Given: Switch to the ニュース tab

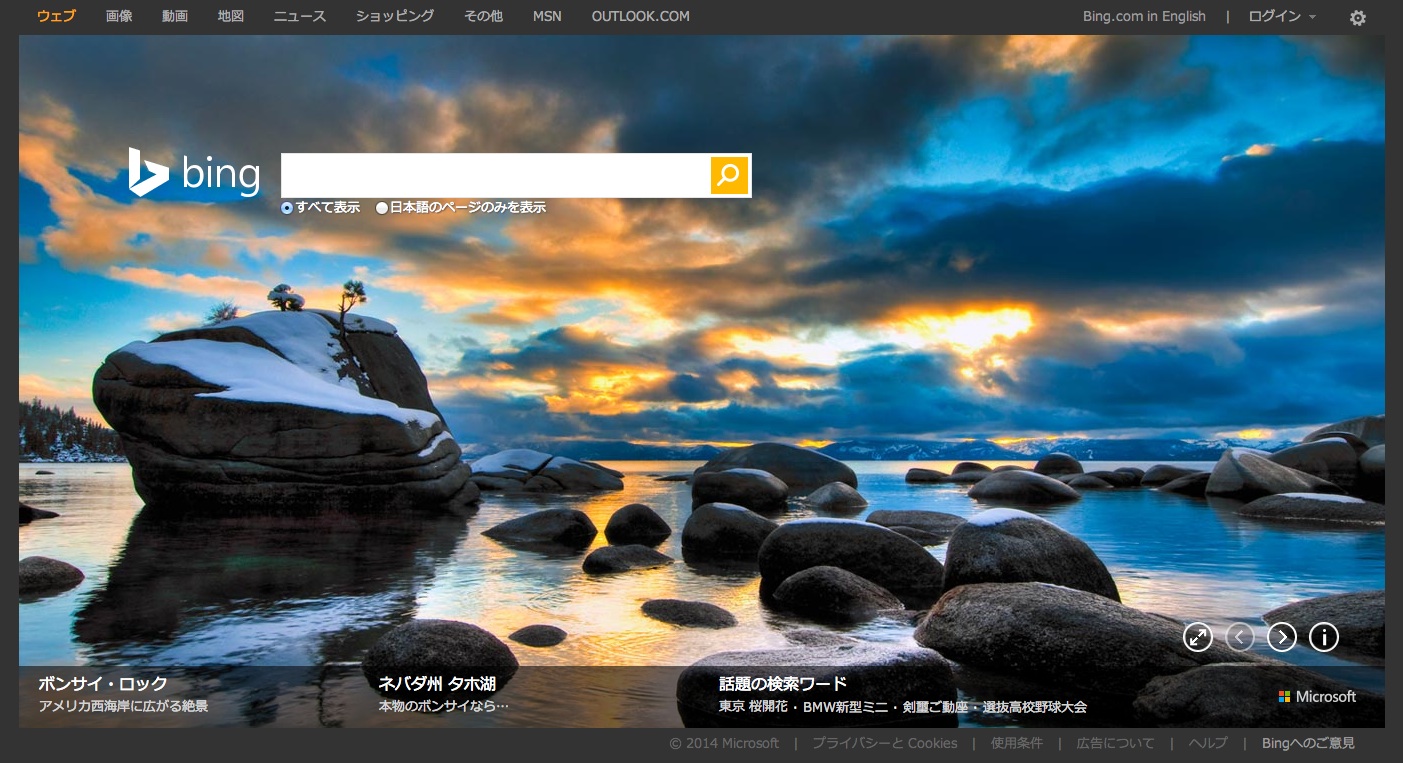Looking at the screenshot, I should [299, 17].
